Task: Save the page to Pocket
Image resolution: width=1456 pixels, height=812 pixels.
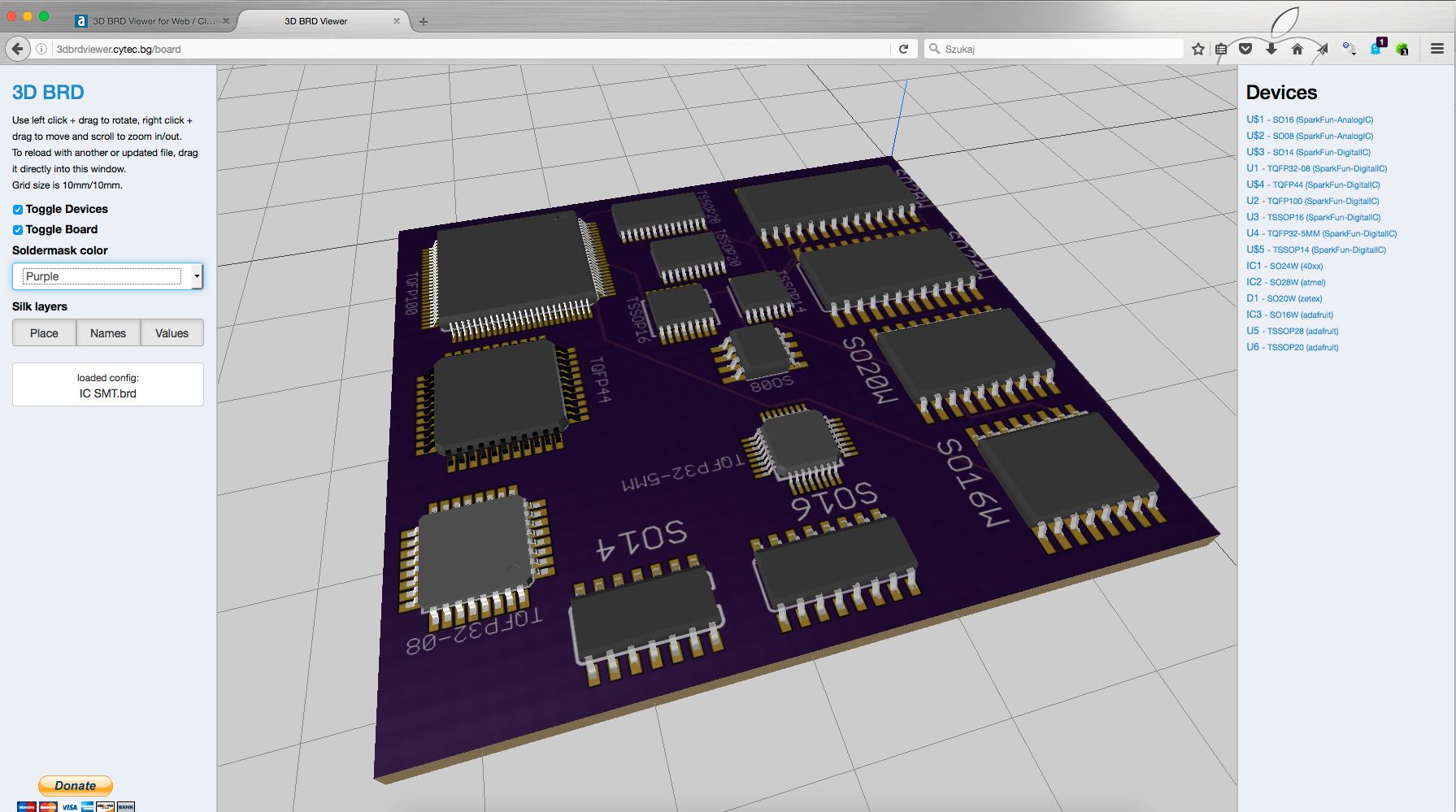Action: [x=1245, y=49]
